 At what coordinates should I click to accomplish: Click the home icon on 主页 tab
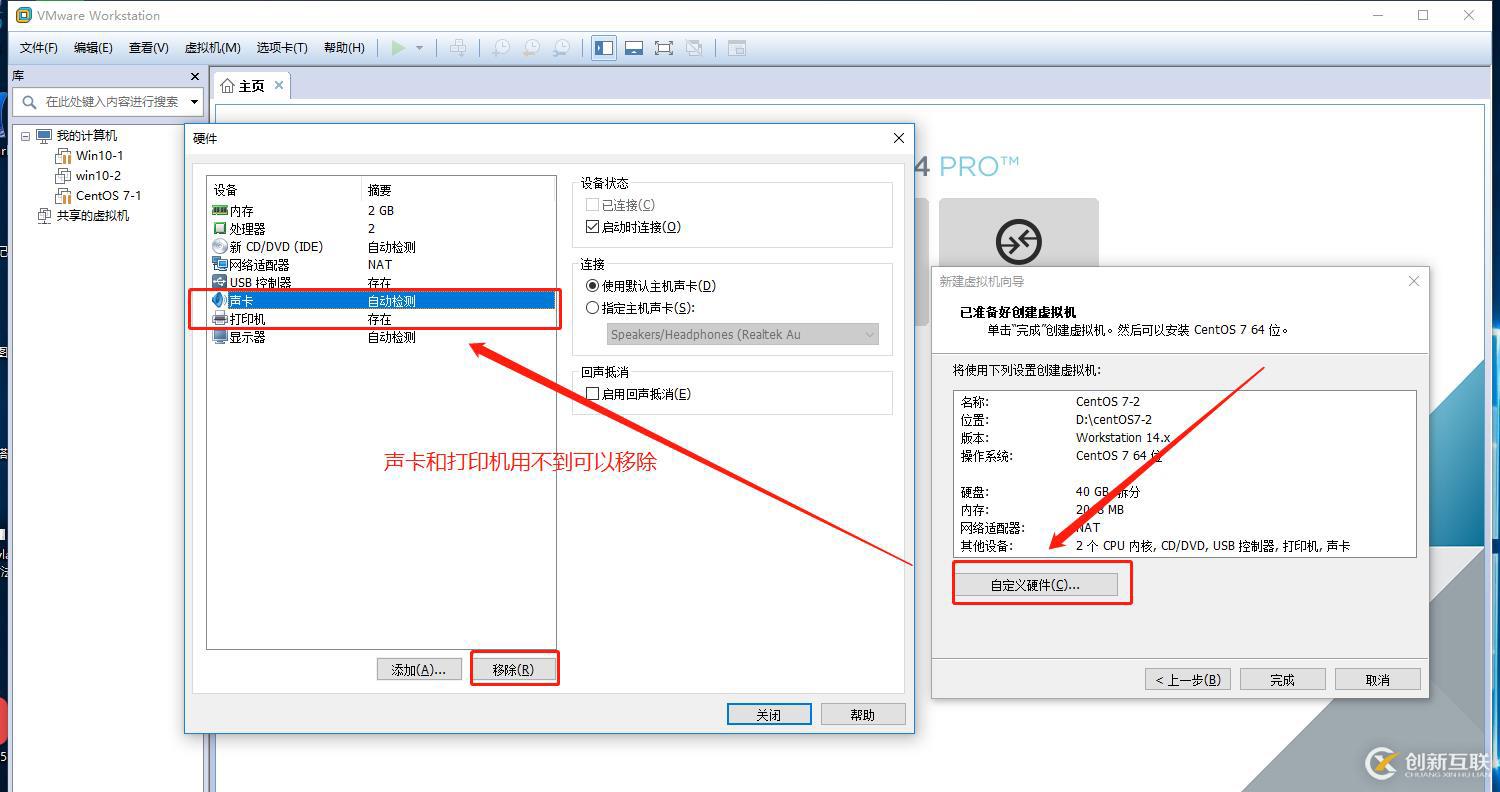point(227,86)
